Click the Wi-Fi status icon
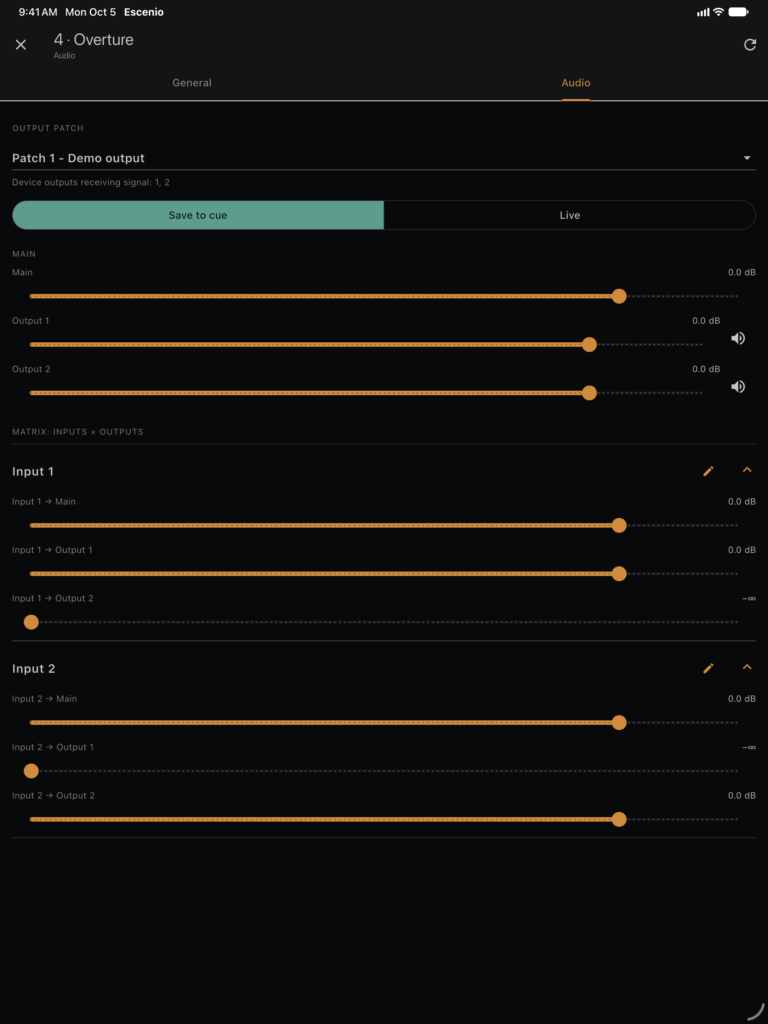This screenshot has height=1024, width=768. coord(718,12)
